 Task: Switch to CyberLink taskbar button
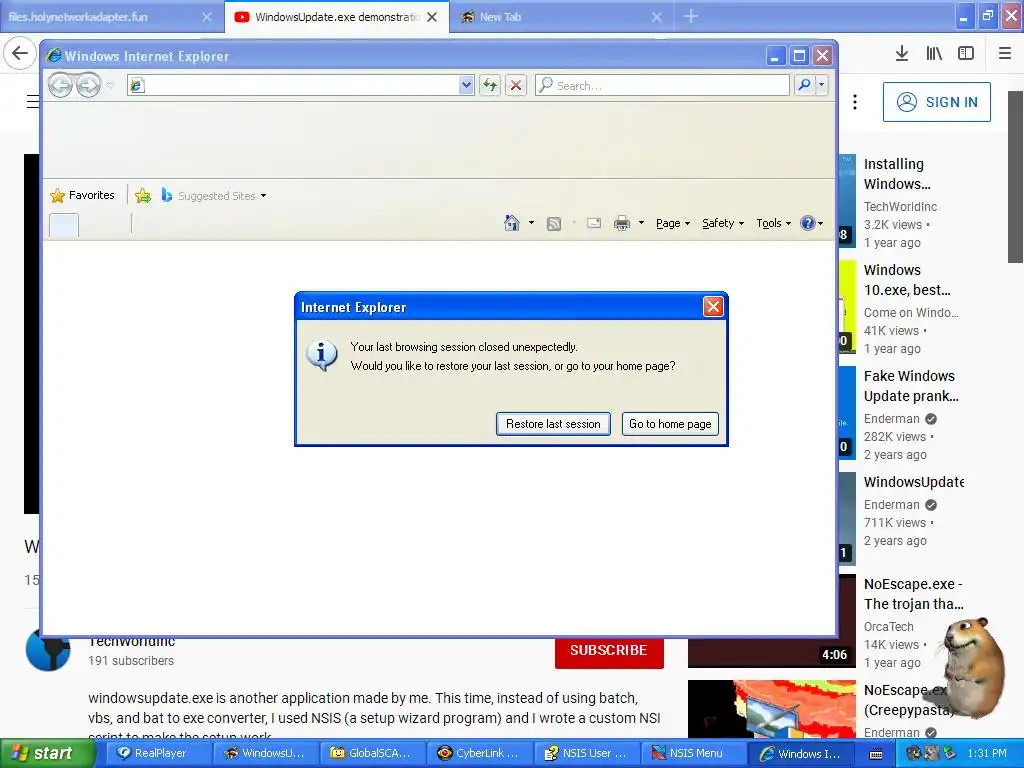(x=479, y=753)
